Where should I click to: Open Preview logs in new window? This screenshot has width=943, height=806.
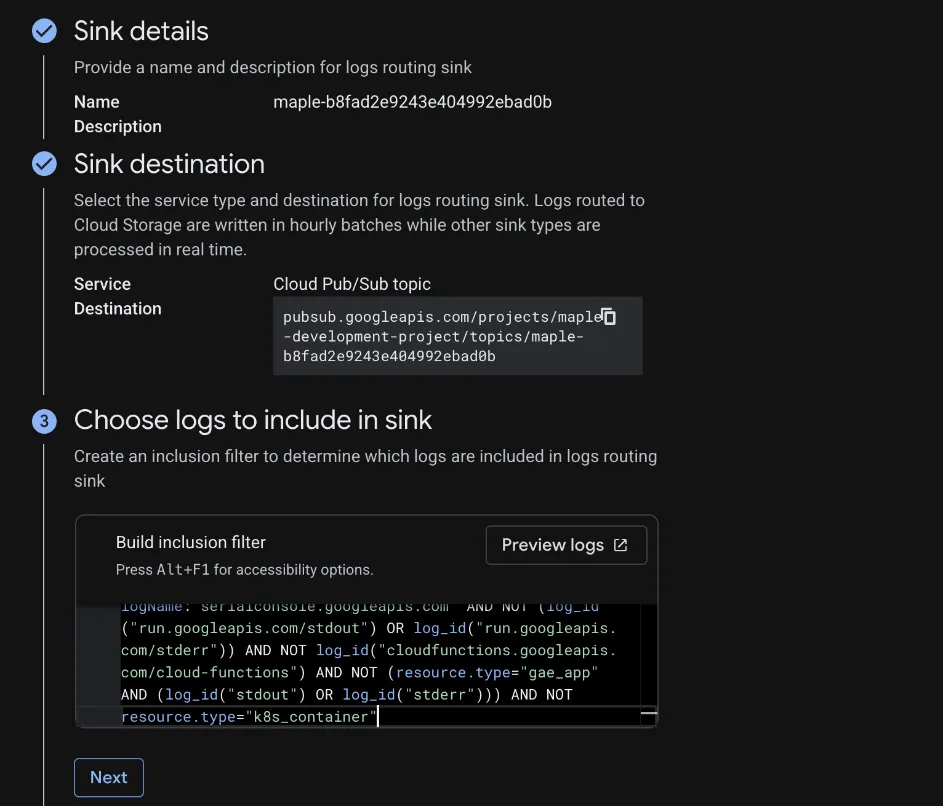click(x=566, y=545)
